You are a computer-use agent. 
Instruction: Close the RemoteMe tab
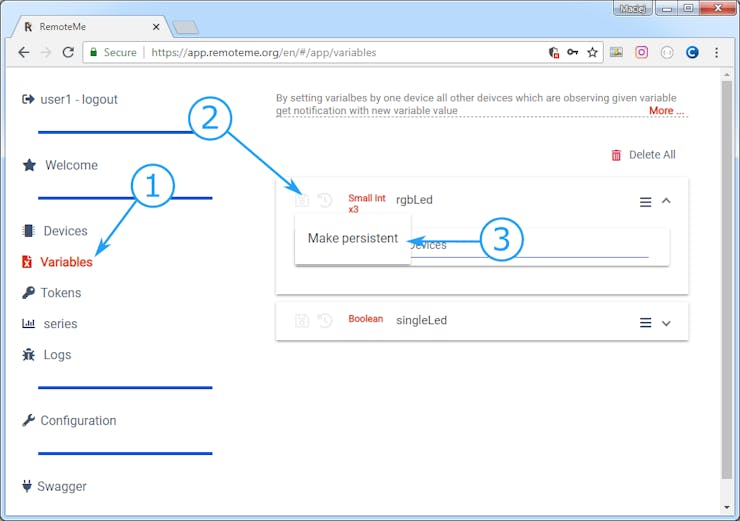pyautogui.click(x=156, y=27)
